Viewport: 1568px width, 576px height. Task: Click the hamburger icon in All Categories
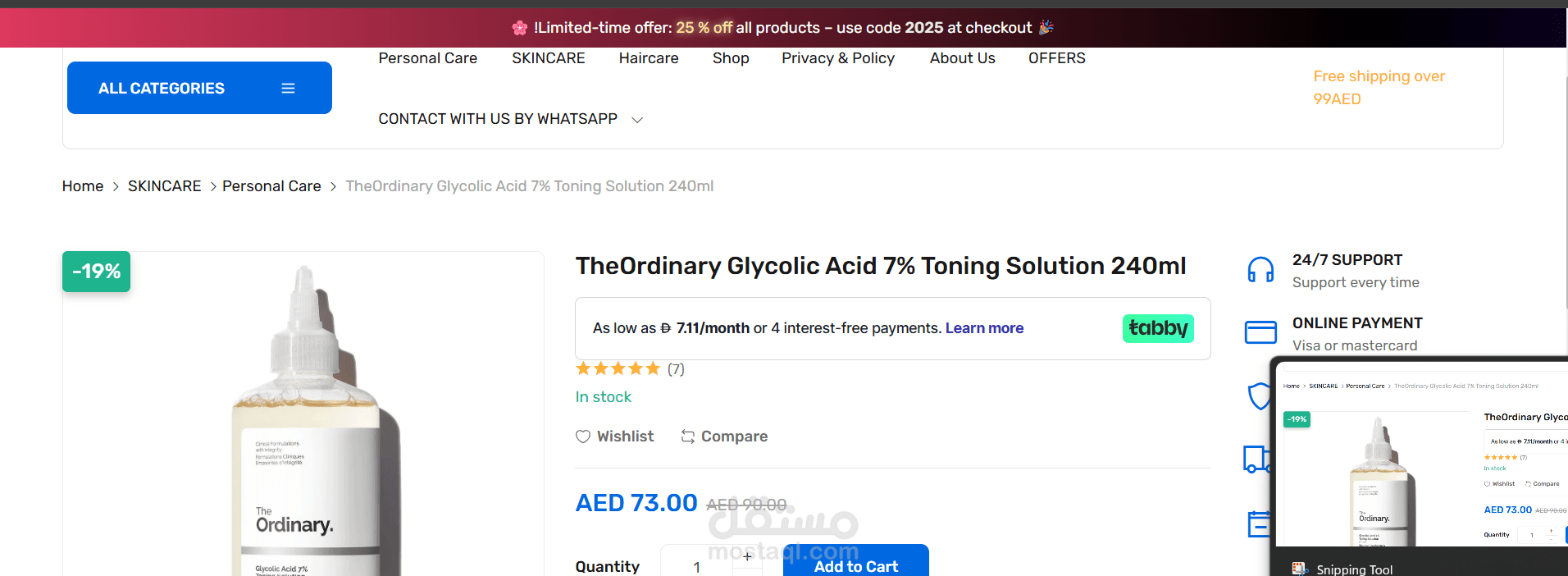(x=288, y=89)
